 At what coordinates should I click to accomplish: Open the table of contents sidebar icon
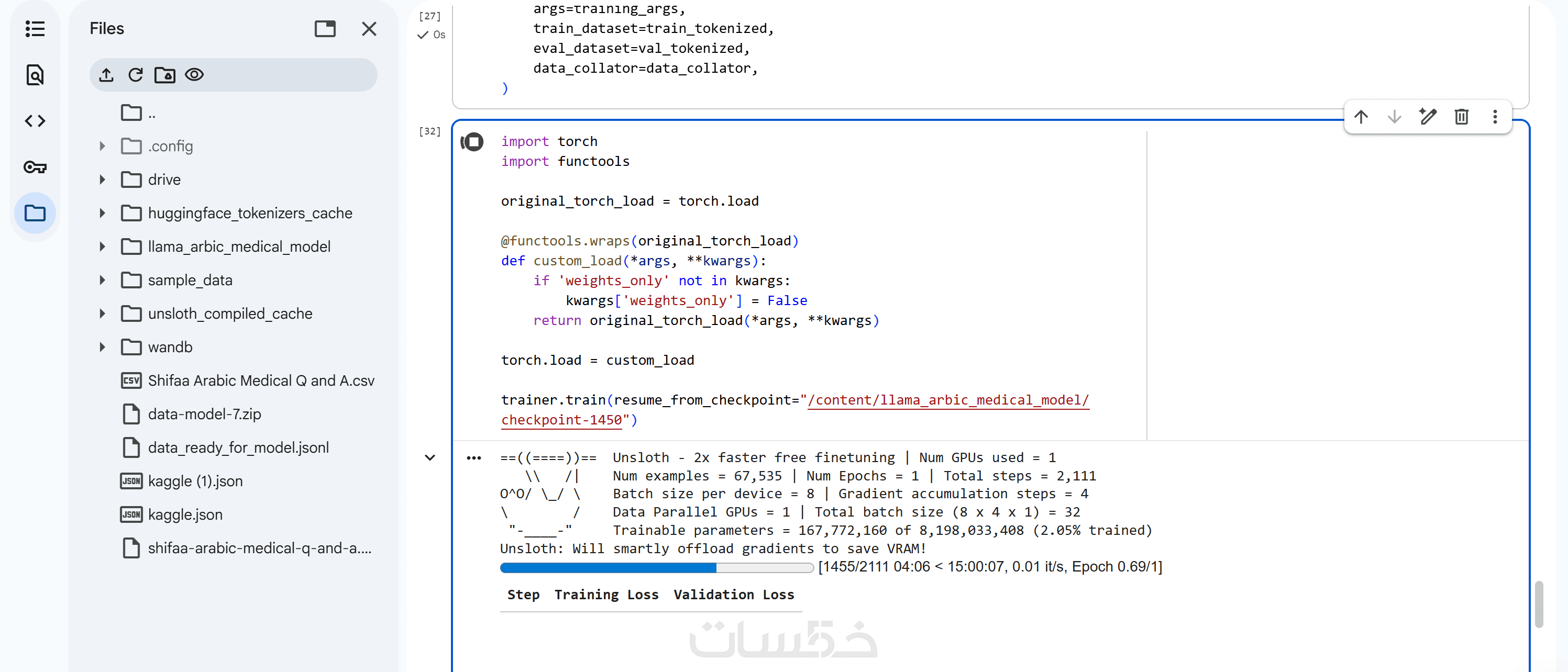click(35, 29)
